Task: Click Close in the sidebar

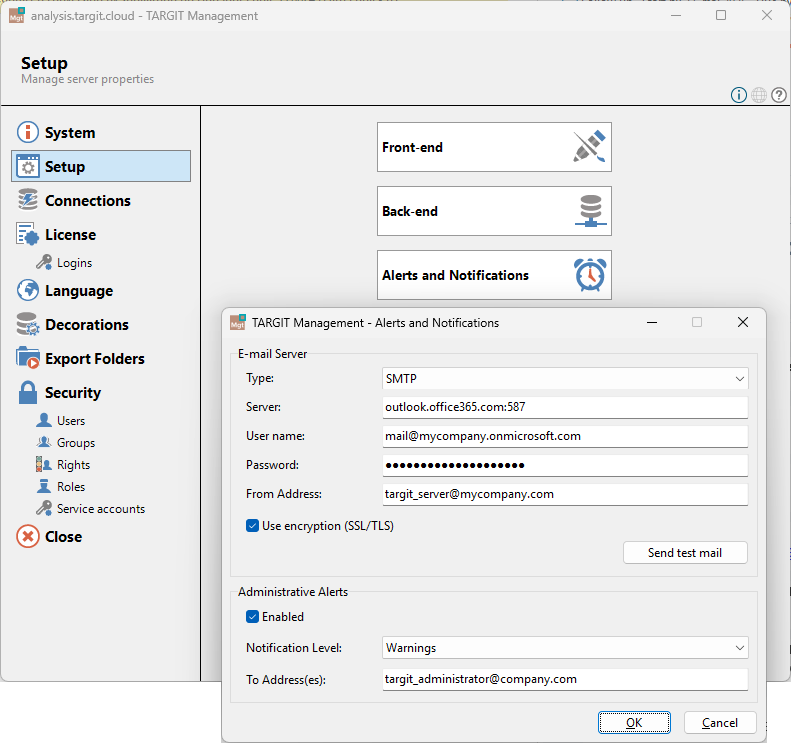Action: [63, 536]
